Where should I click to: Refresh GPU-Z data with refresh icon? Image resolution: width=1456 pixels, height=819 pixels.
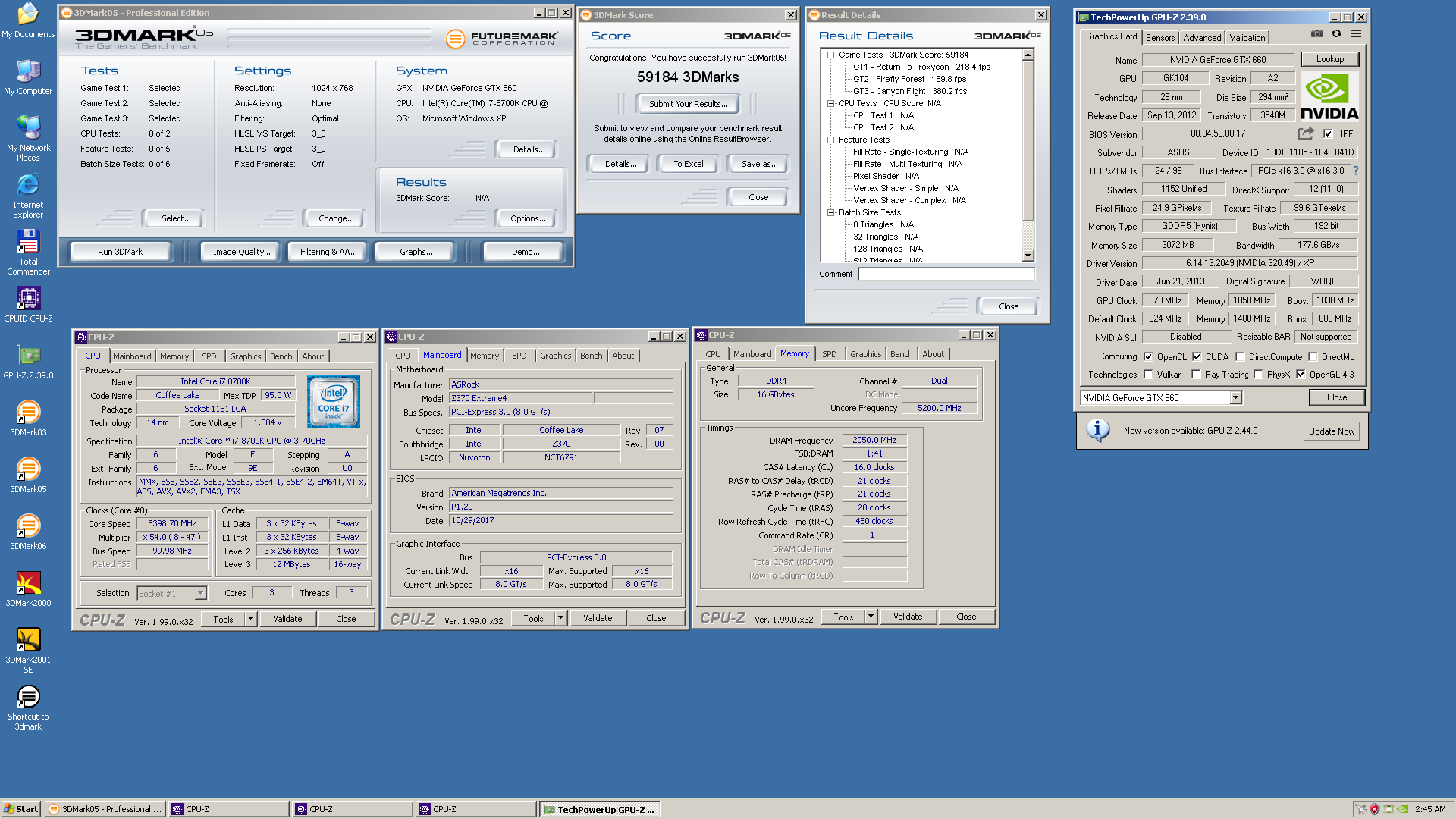[1337, 34]
